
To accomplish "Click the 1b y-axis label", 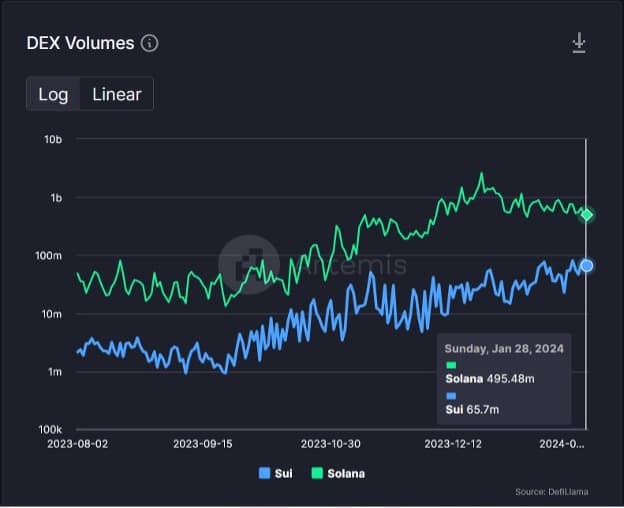I will pyautogui.click(x=56, y=198).
